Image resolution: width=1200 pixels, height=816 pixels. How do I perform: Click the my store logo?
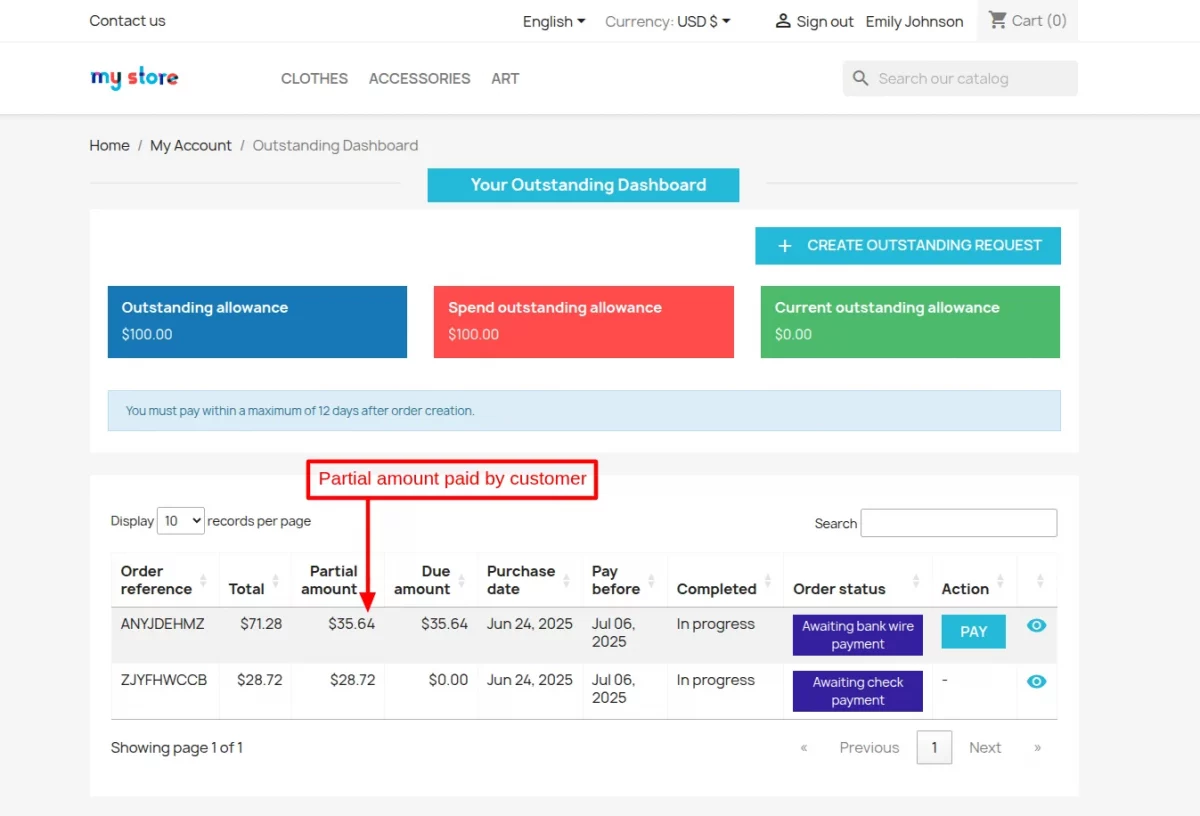(134, 78)
